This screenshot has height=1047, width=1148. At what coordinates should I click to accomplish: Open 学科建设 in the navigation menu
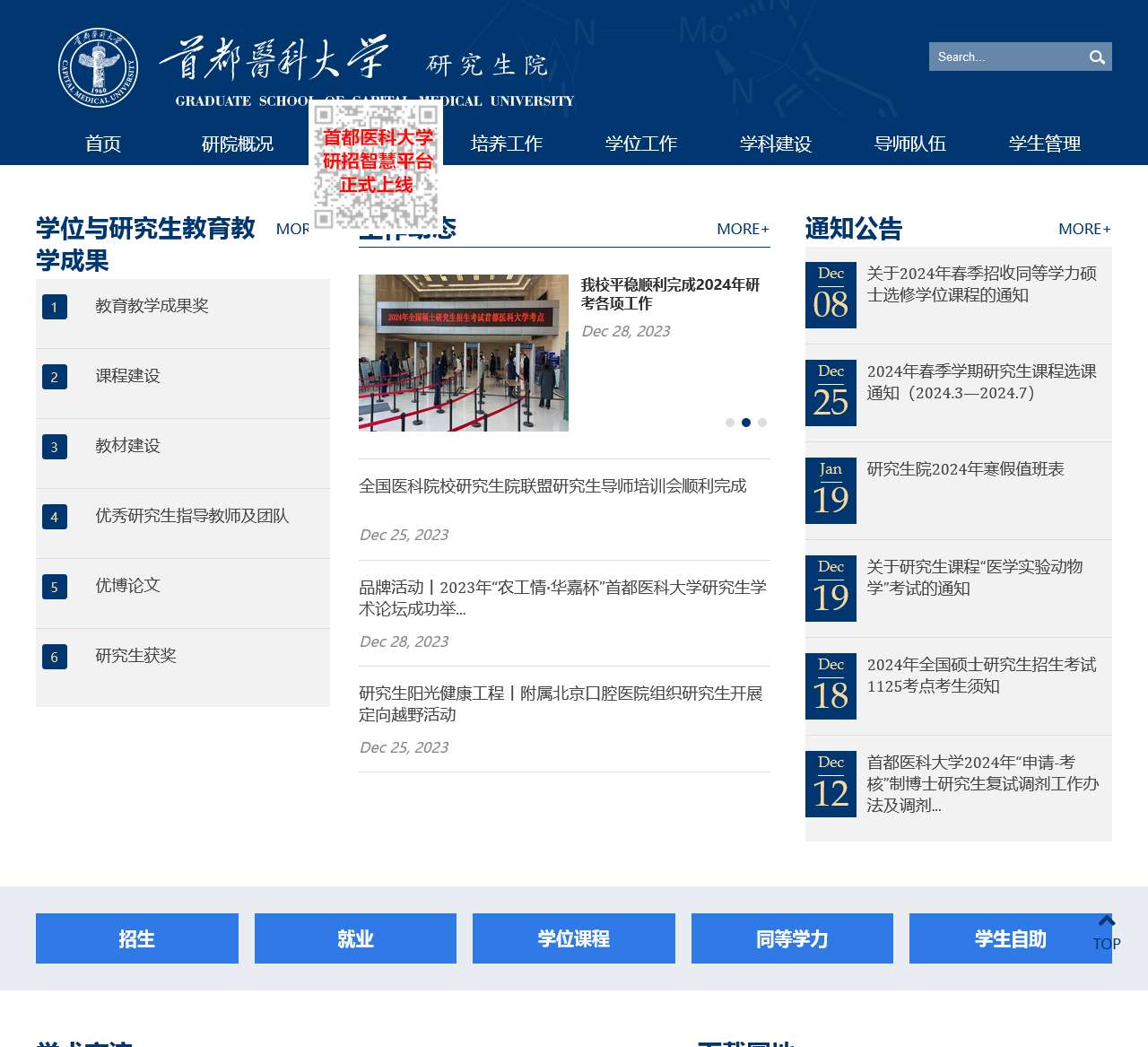pos(776,144)
